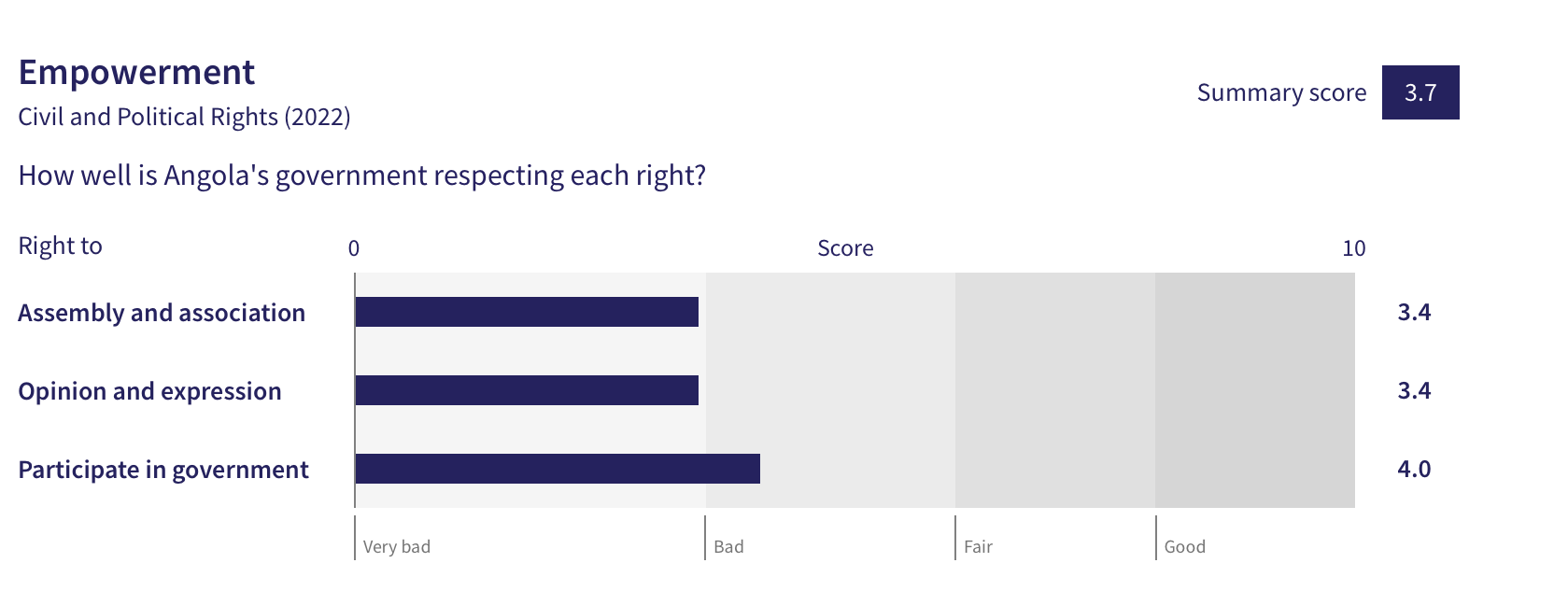Click the question about Angola's government
Image resolution: width=1568 pixels, height=591 pixels.
click(x=361, y=176)
